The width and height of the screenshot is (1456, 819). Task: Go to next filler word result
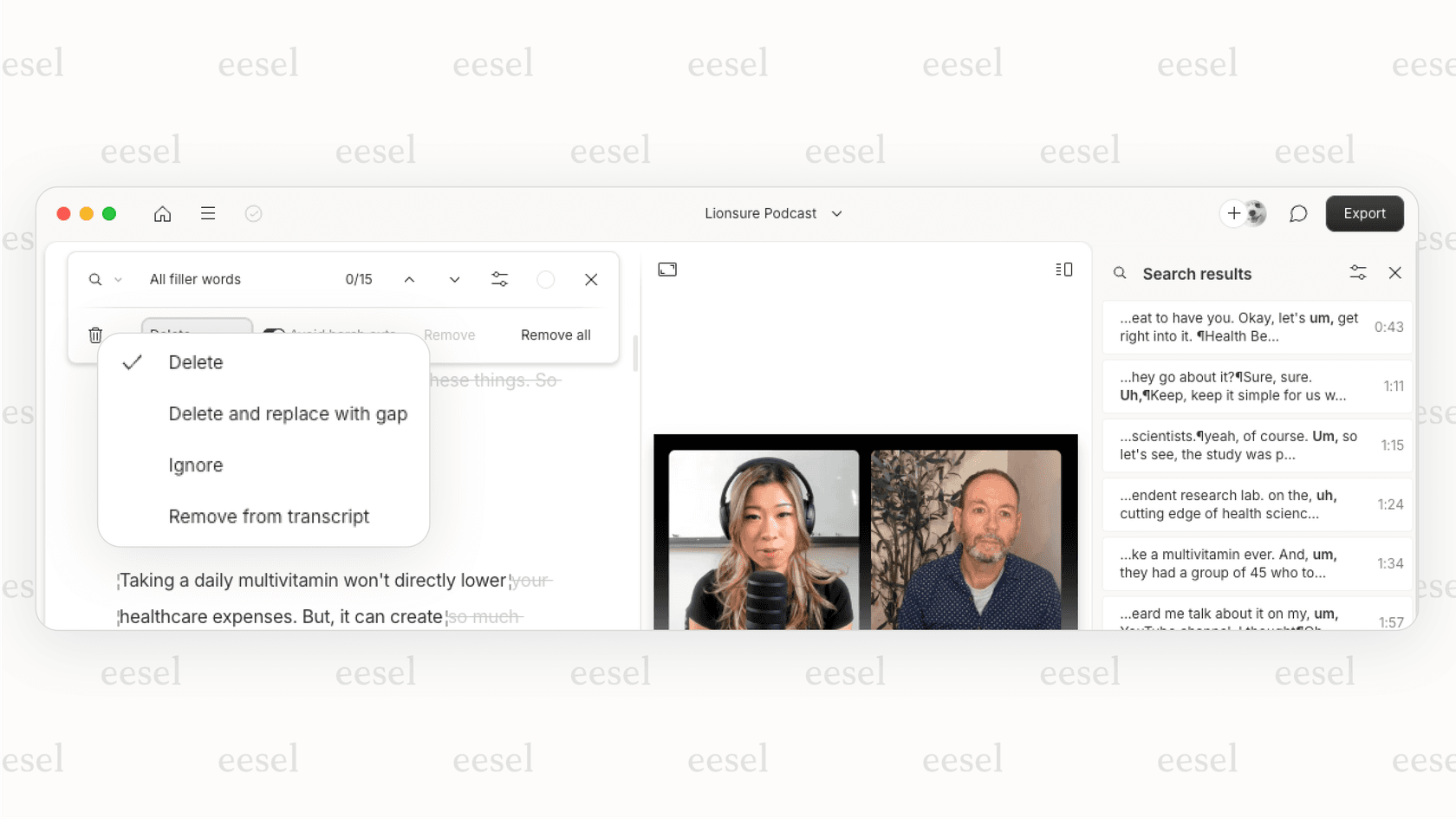pos(454,279)
